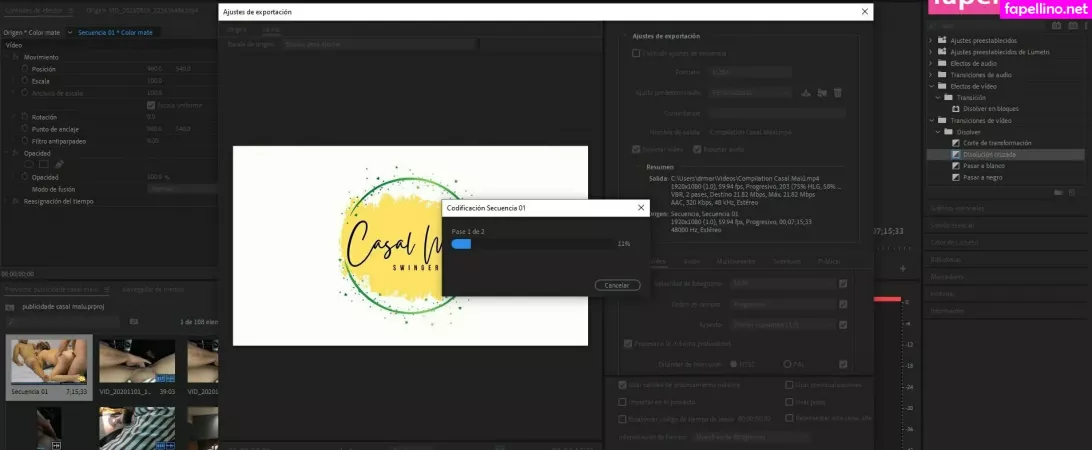1092x450 pixels.
Task: Select the Secuencia 01 project thumbnail
Action: tap(49, 362)
